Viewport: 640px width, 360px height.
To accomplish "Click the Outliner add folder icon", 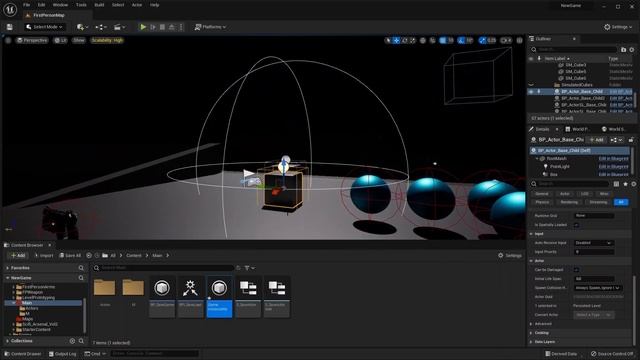I will pos(623,49).
